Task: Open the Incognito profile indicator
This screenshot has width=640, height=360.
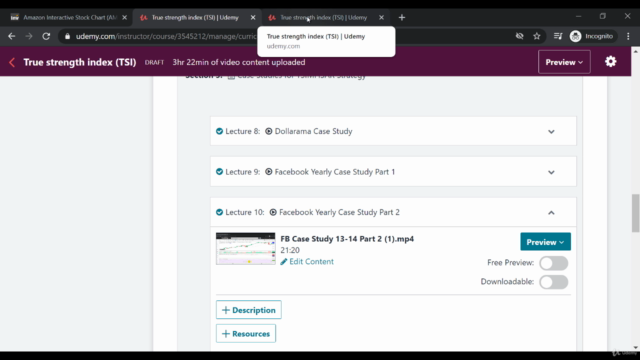Action: 591,36
